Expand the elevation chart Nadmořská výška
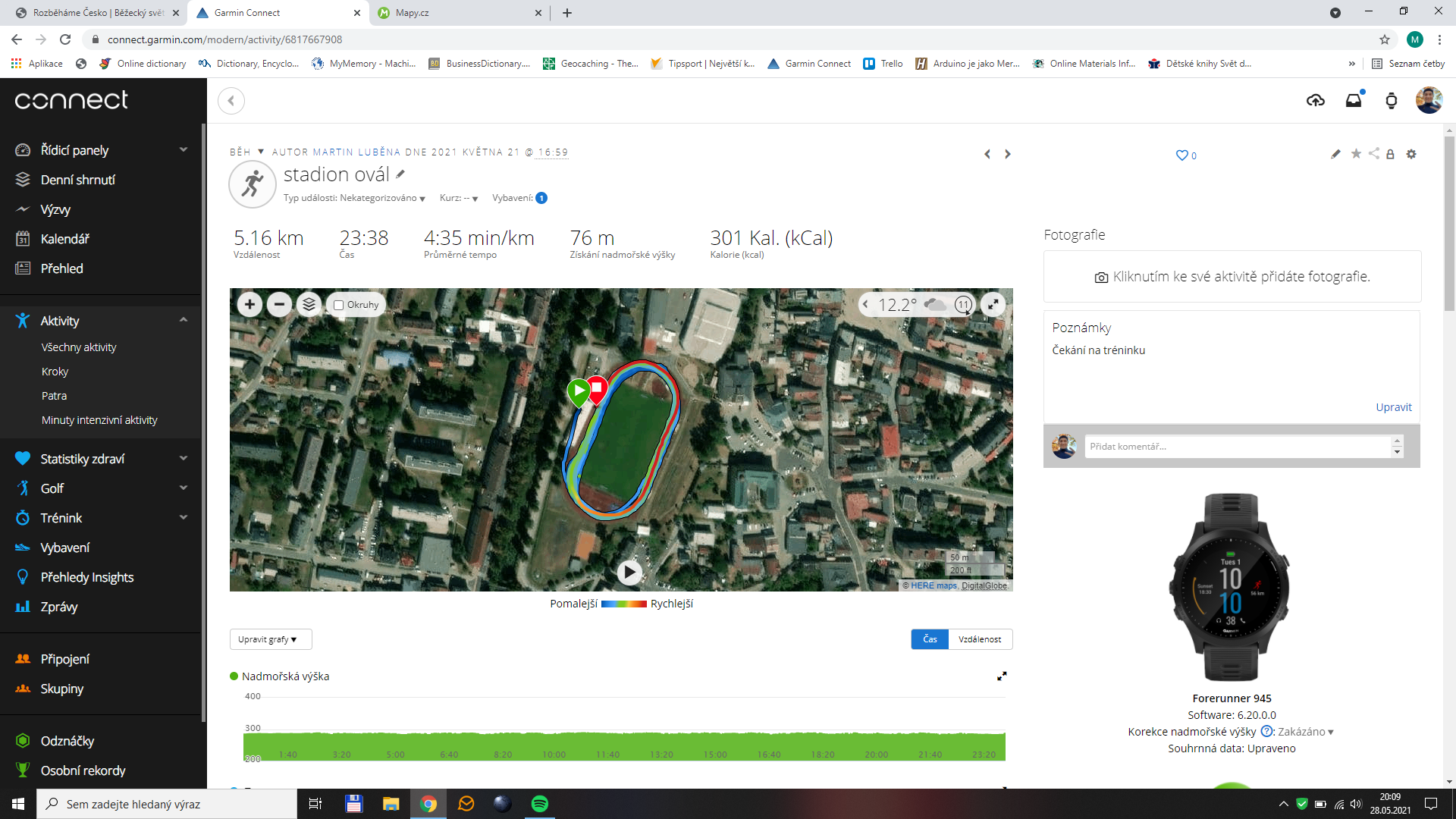The image size is (1456, 819). coord(1002,676)
